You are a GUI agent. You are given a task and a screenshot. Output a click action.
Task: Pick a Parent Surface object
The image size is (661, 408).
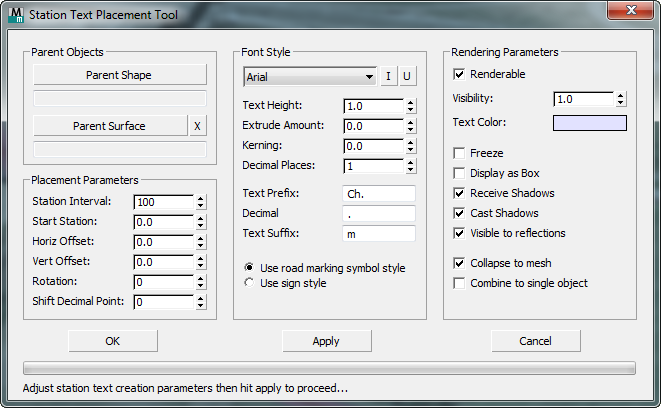(x=109, y=126)
